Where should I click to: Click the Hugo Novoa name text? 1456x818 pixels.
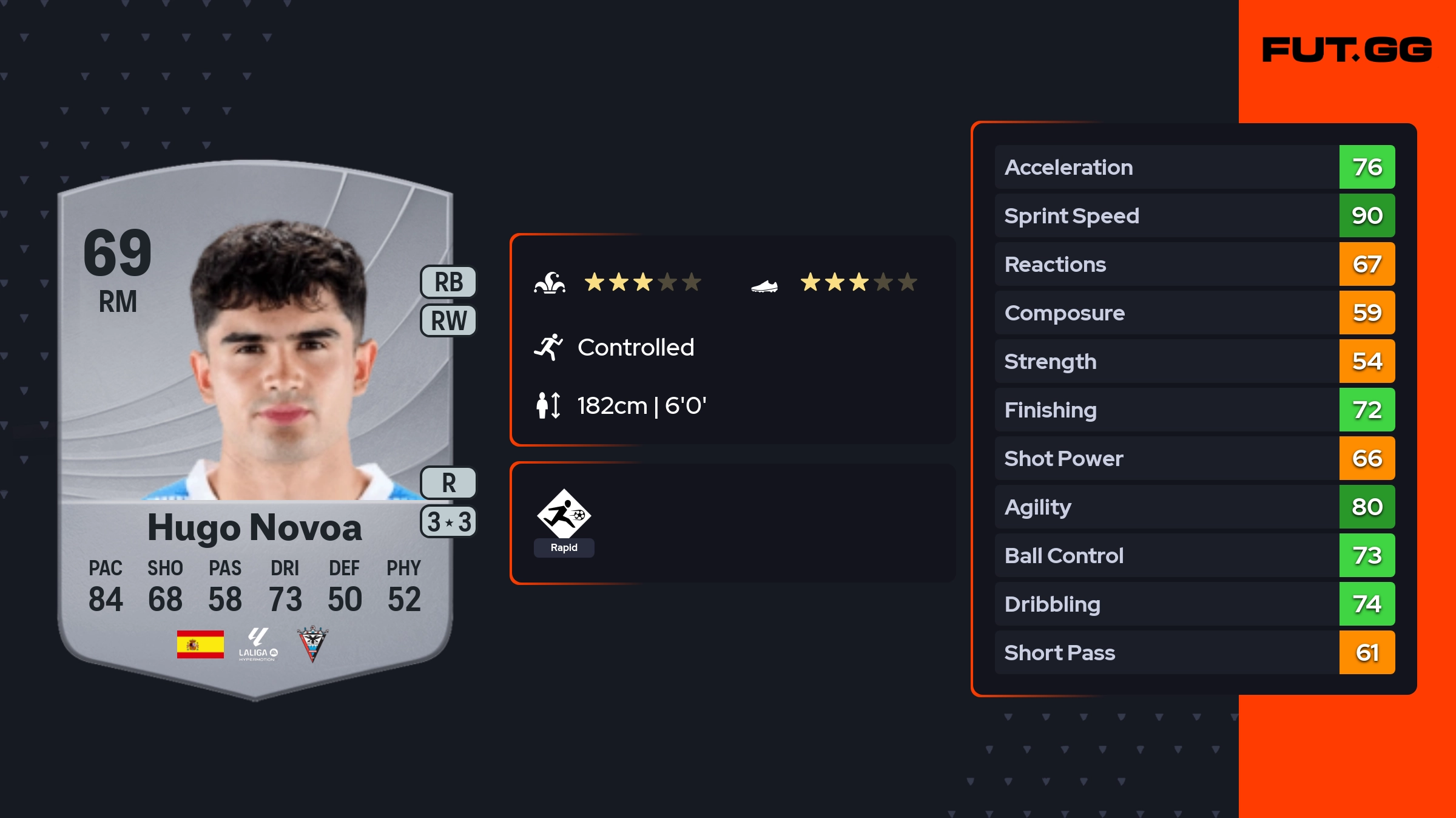[255, 527]
